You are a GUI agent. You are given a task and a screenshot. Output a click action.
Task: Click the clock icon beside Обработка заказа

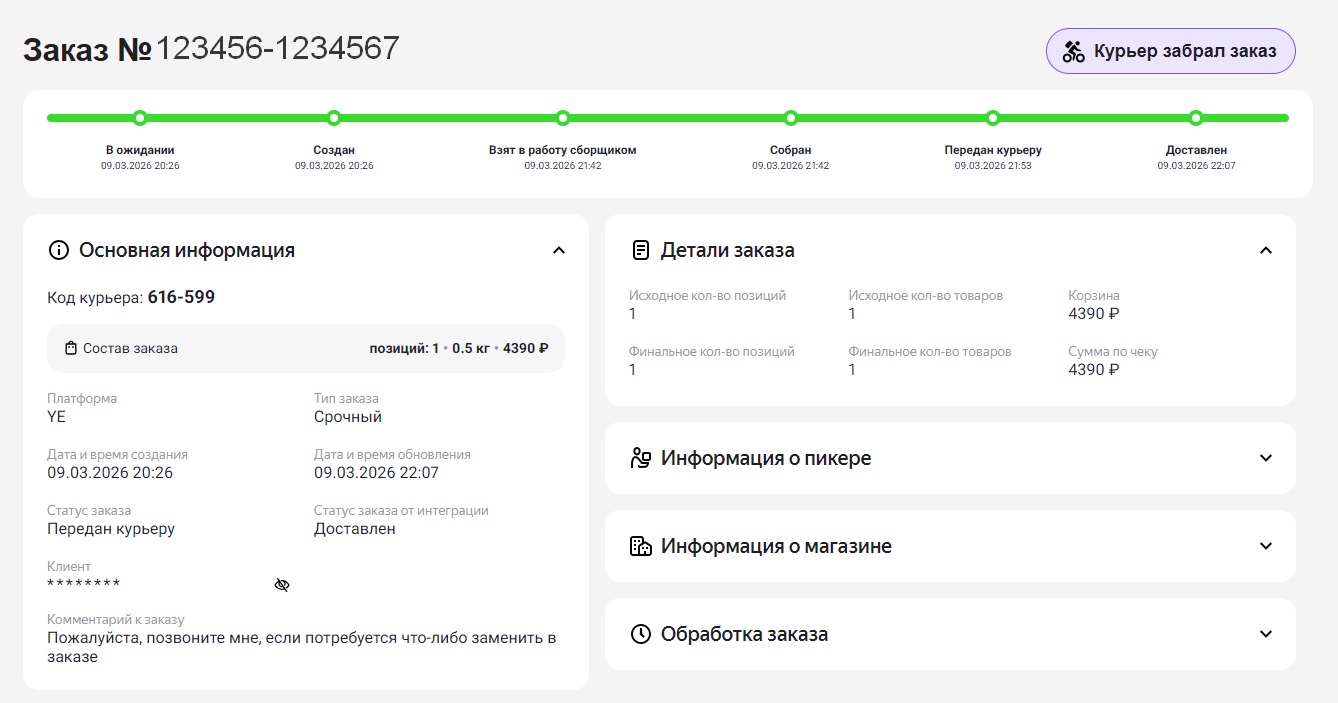(641, 634)
